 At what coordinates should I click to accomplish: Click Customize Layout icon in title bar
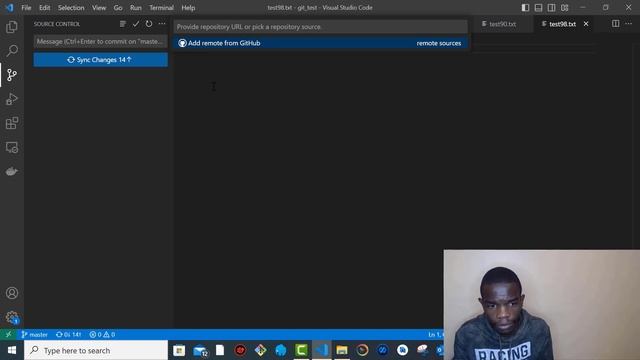[564, 8]
